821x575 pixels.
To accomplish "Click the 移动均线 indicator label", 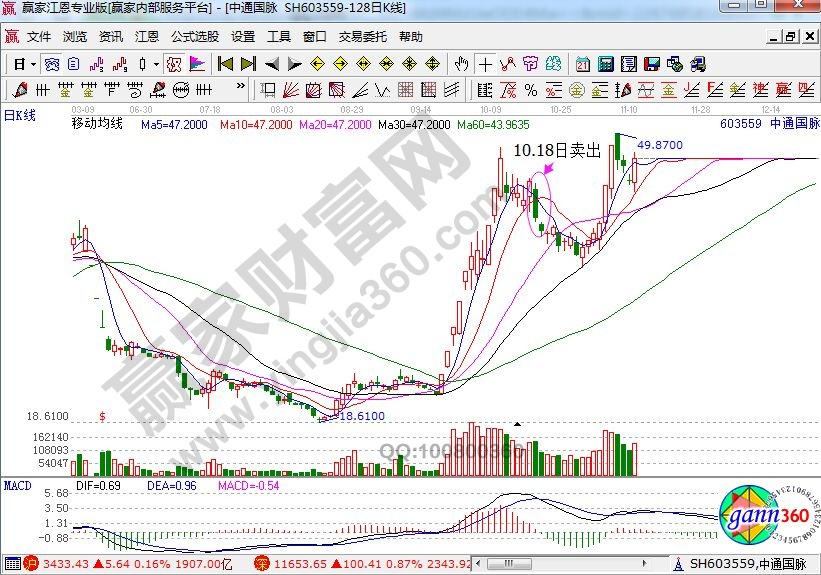I will pos(96,125).
